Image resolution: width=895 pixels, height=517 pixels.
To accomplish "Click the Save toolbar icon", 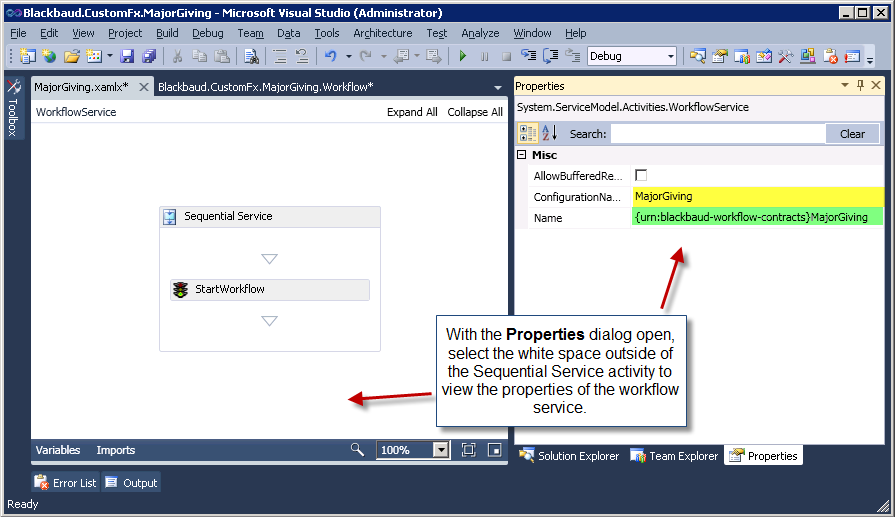I will tap(127, 57).
